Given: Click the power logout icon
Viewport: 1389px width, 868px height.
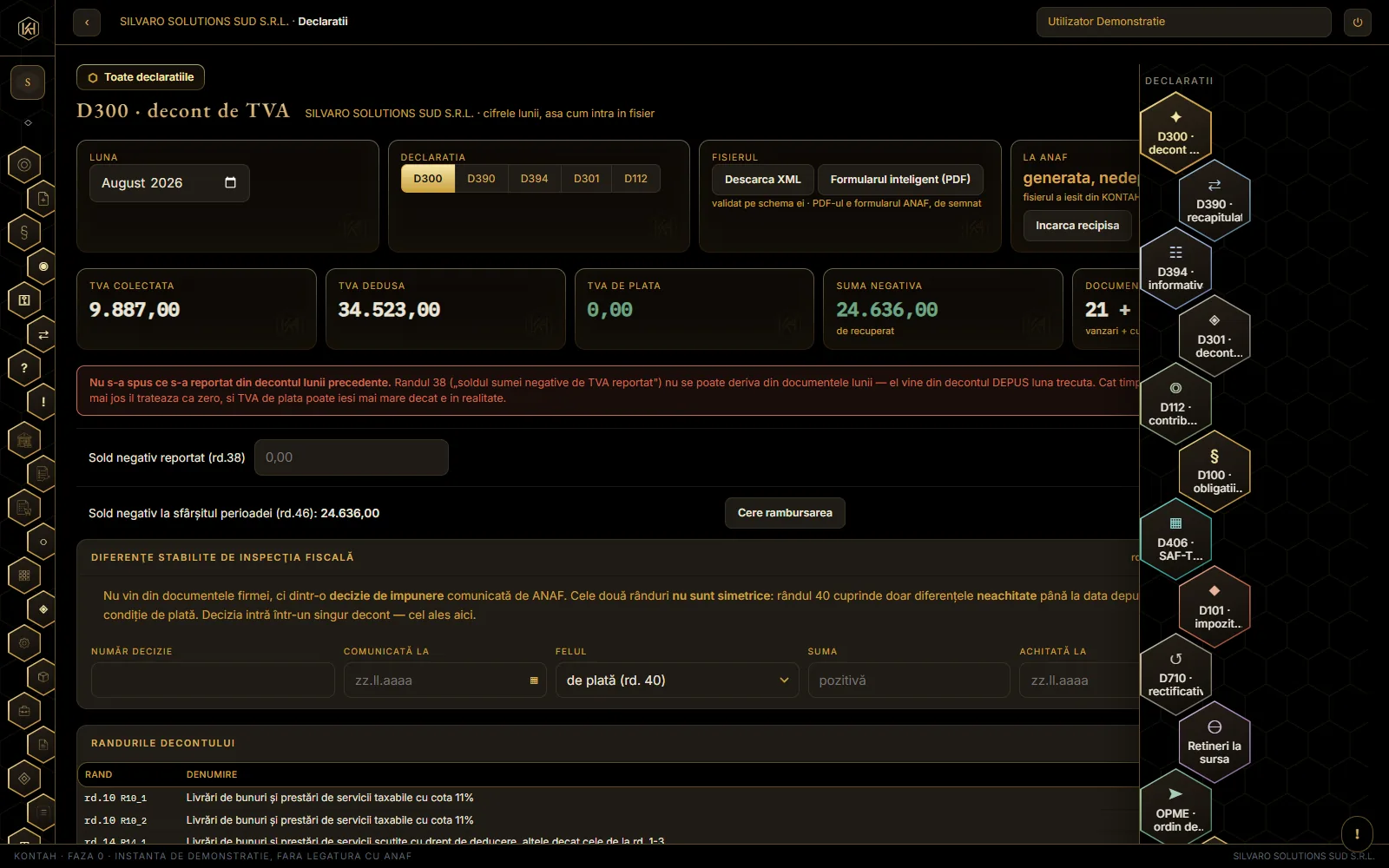Looking at the screenshot, I should pos(1358,23).
